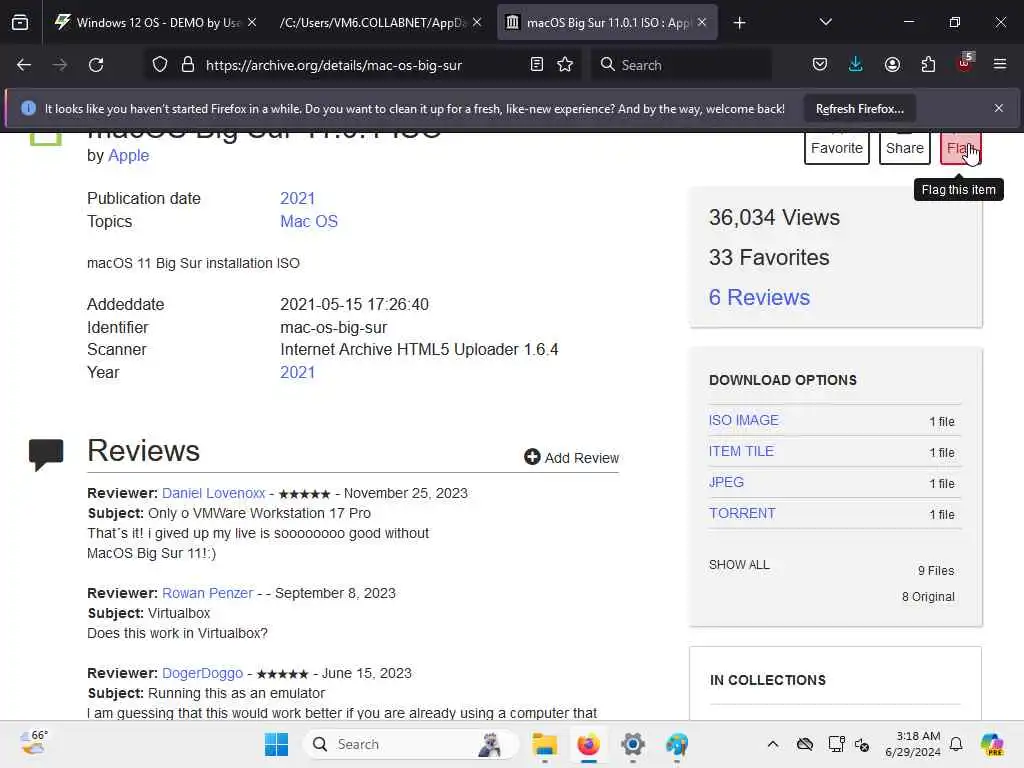Click the taskbar Search box
The width and height of the screenshot is (1024, 768).
point(411,744)
